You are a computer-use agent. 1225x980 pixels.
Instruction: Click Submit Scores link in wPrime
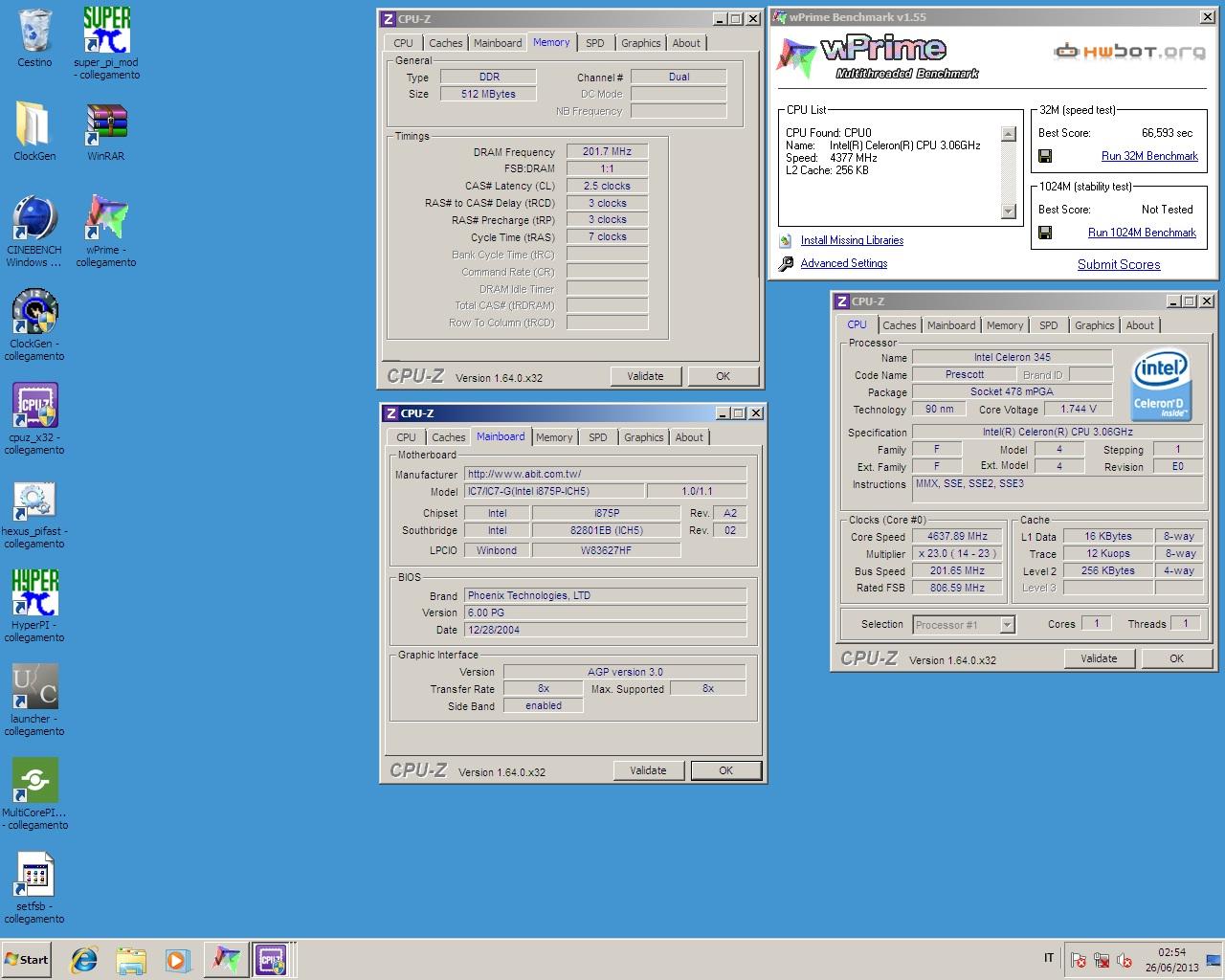tap(1119, 265)
